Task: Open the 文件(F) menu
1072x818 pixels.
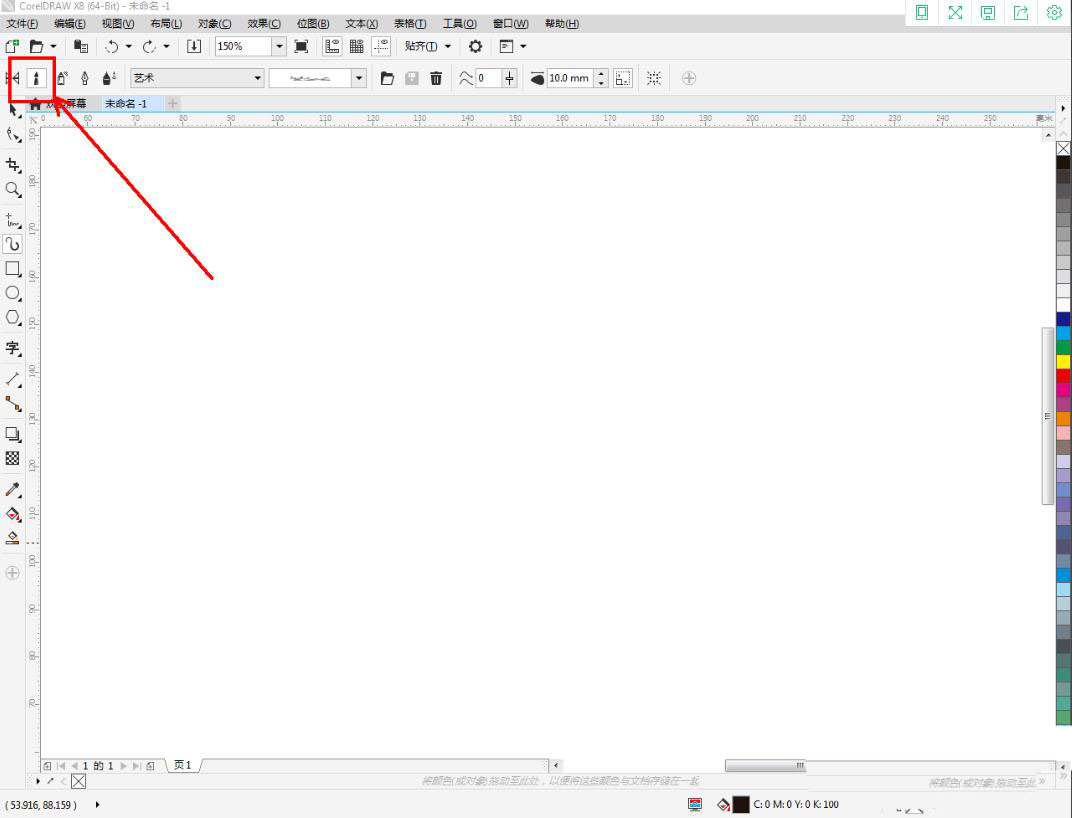Action: pyautogui.click(x=22, y=23)
